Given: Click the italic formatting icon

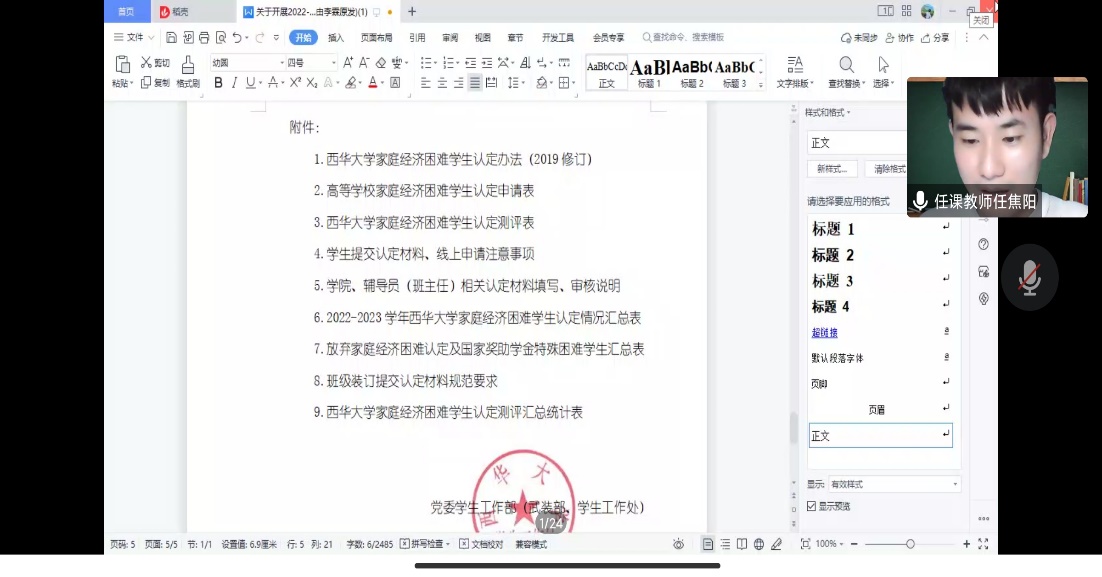Looking at the screenshot, I should pos(234,83).
